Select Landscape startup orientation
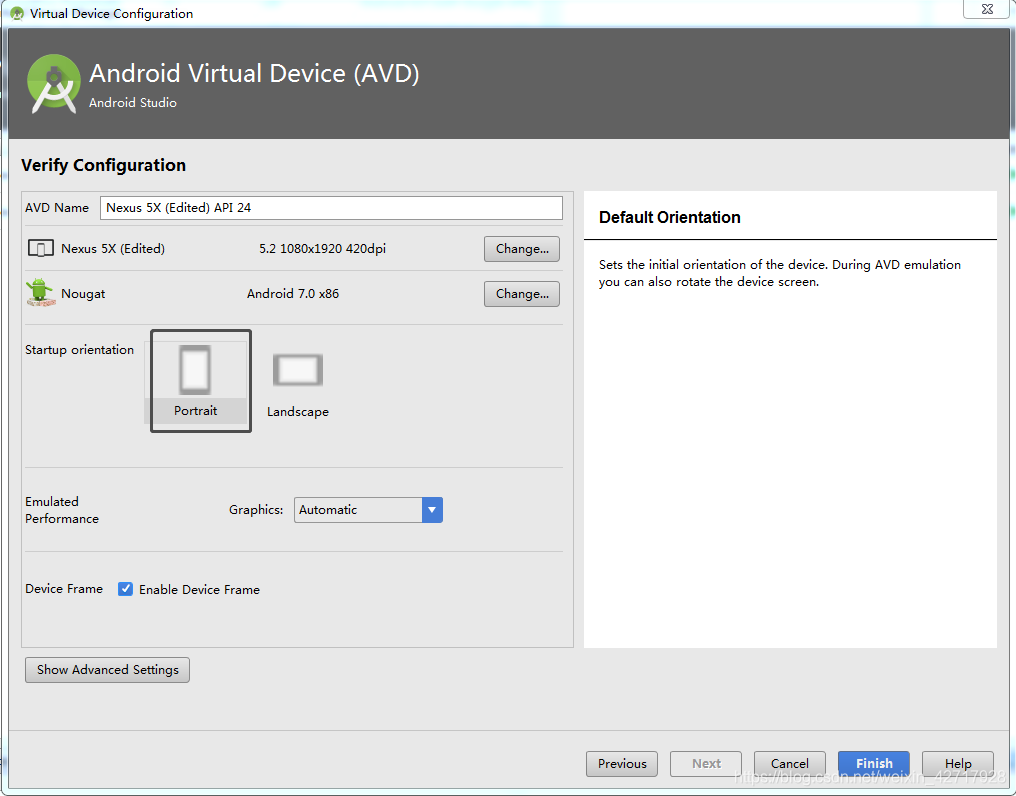This screenshot has width=1016, height=796. point(297,385)
